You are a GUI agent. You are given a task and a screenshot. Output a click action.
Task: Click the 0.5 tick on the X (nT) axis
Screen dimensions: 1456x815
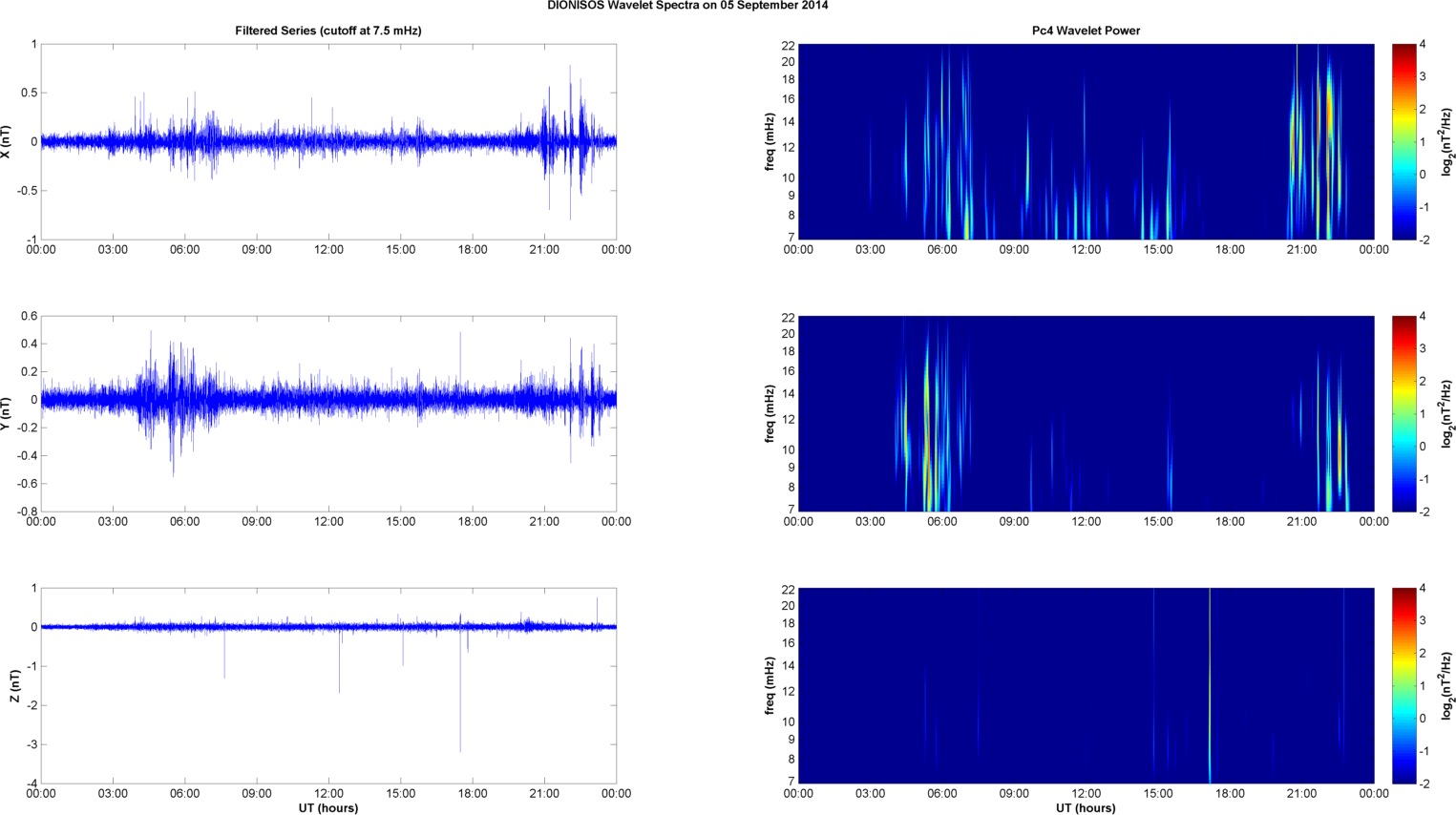(29, 93)
